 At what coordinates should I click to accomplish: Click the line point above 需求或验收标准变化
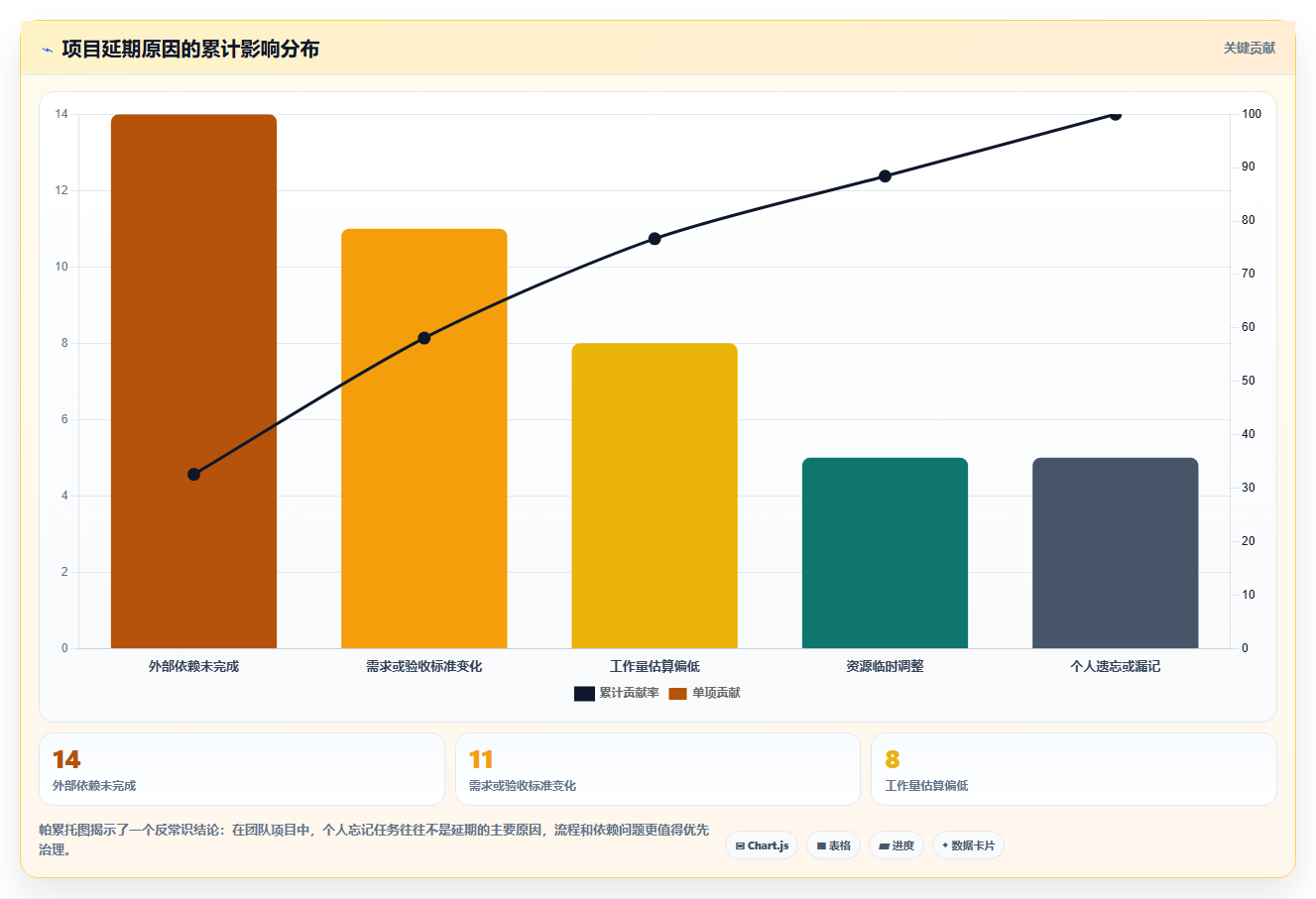point(424,338)
